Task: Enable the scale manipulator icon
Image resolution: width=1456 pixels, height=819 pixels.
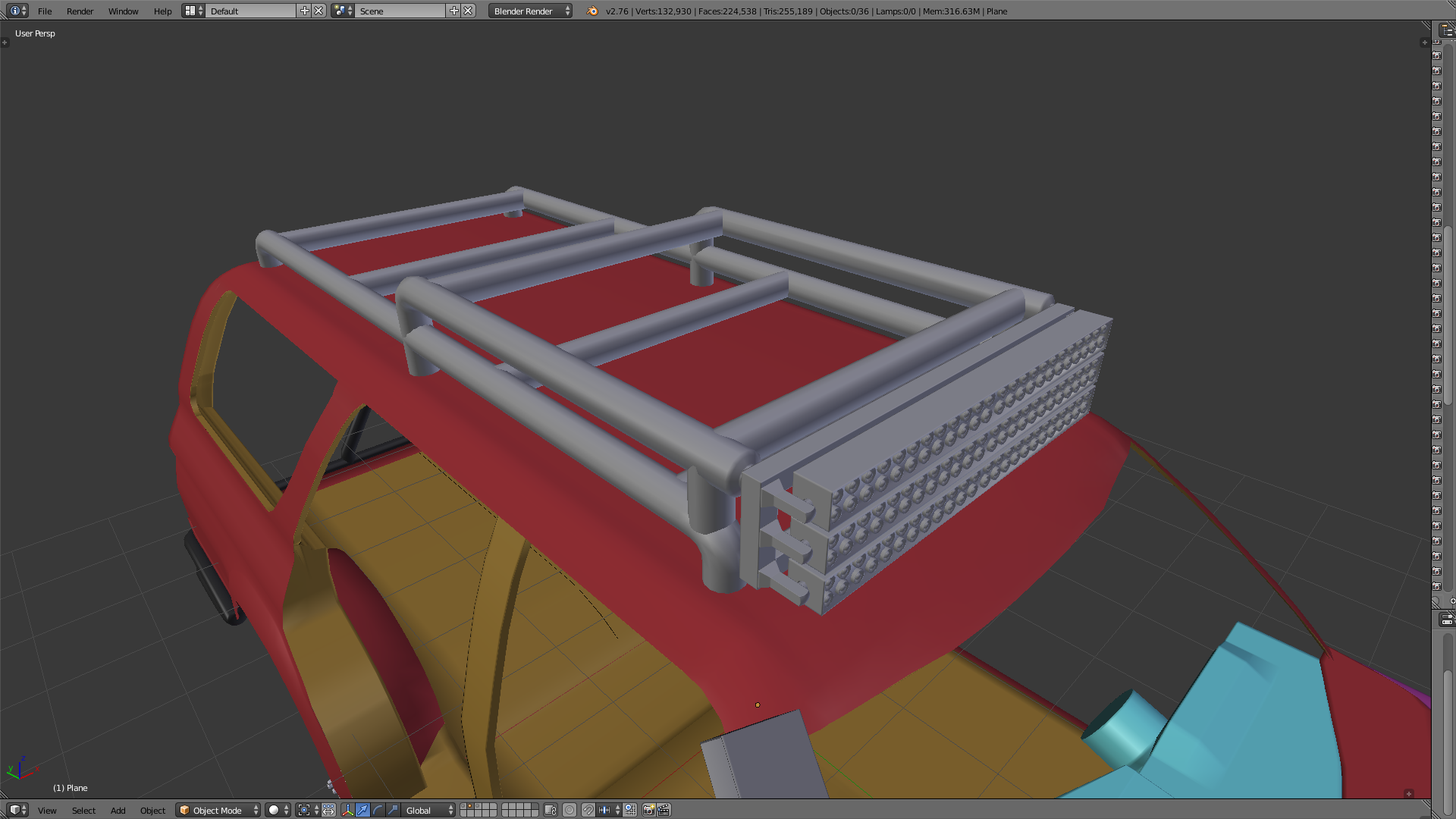Action: coord(393,810)
